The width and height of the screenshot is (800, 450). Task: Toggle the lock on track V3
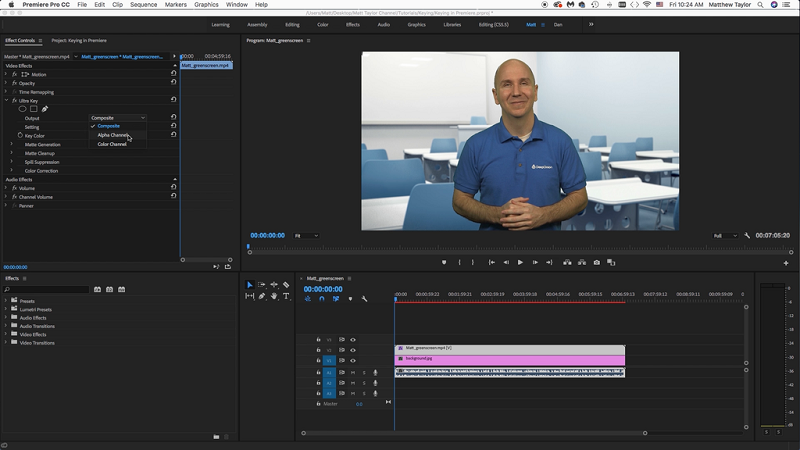(x=319, y=339)
